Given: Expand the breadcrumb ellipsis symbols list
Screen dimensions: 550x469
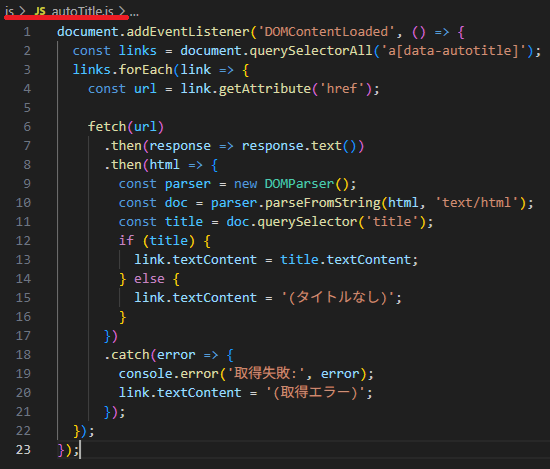Looking at the screenshot, I should click(134, 13).
